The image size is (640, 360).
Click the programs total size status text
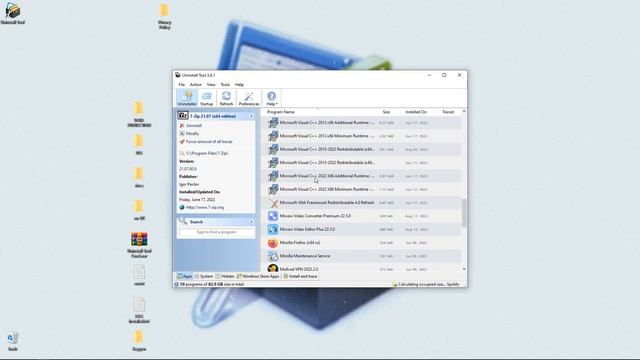[212, 284]
